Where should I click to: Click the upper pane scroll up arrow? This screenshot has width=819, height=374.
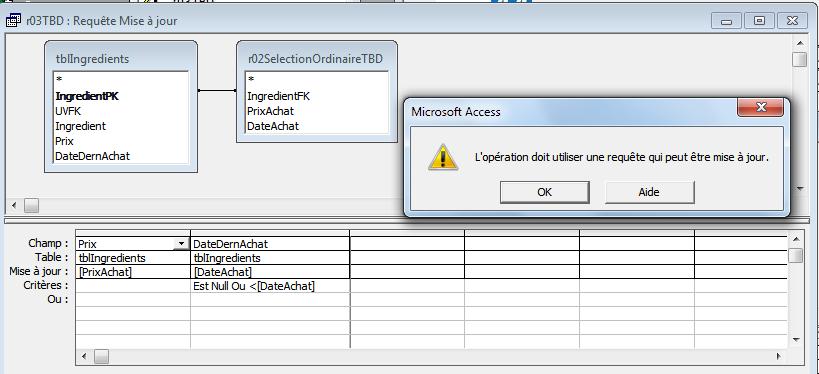[800, 43]
